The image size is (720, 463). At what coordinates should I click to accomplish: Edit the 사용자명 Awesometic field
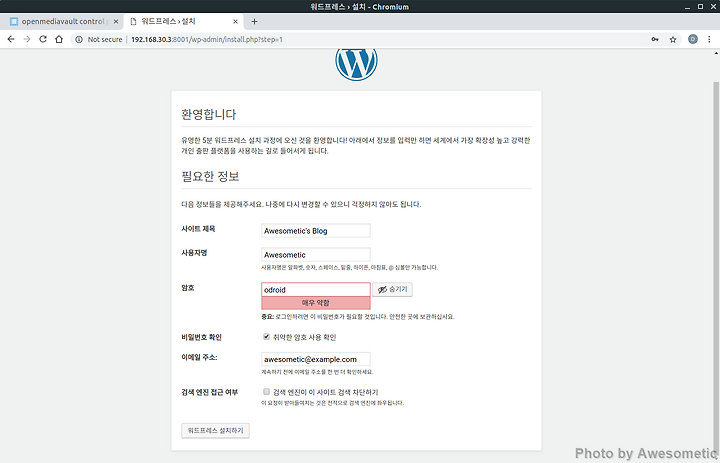coord(316,254)
